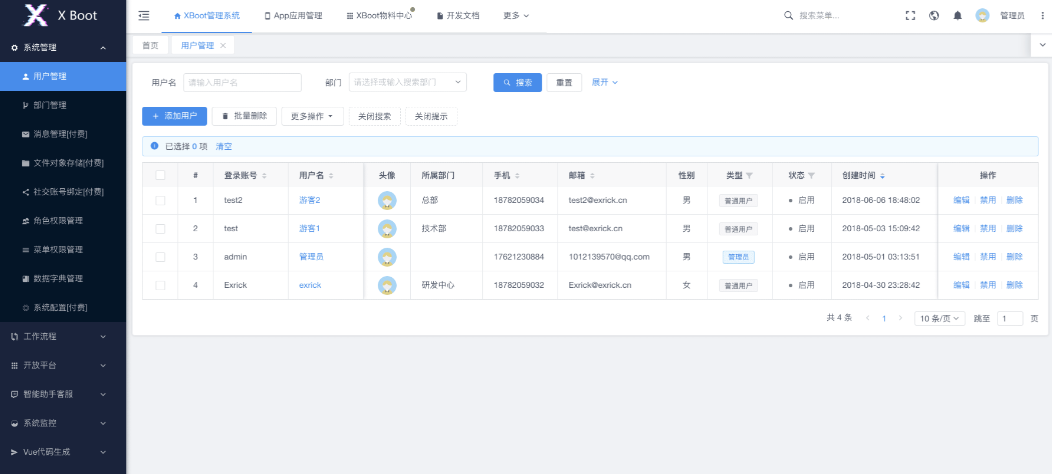Open 社交账号绑定[付费] in sidebar
The height and width of the screenshot is (474, 1052).
pyautogui.click(x=63, y=192)
